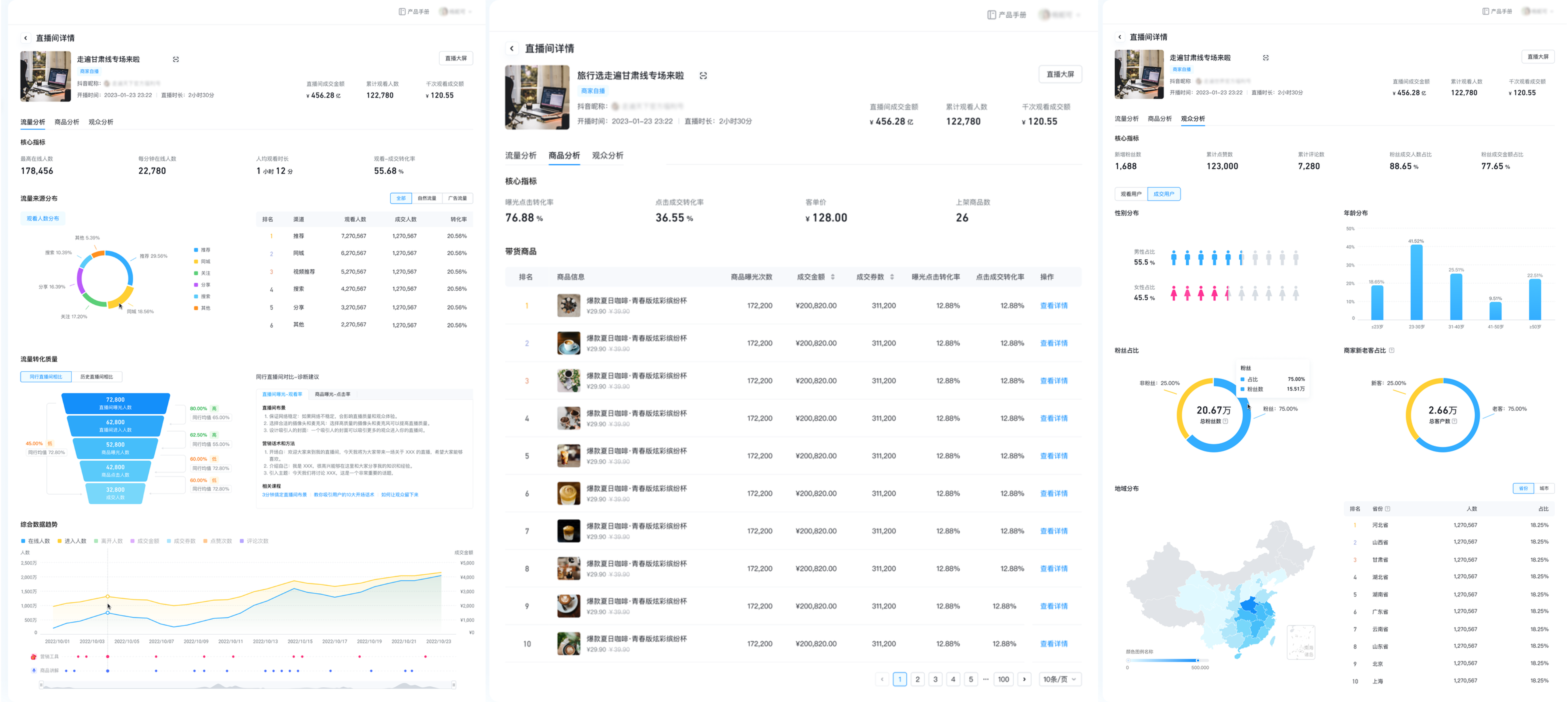Toggle 进入人数 series in trend legend
The width and height of the screenshot is (1568, 702).
pos(72,541)
